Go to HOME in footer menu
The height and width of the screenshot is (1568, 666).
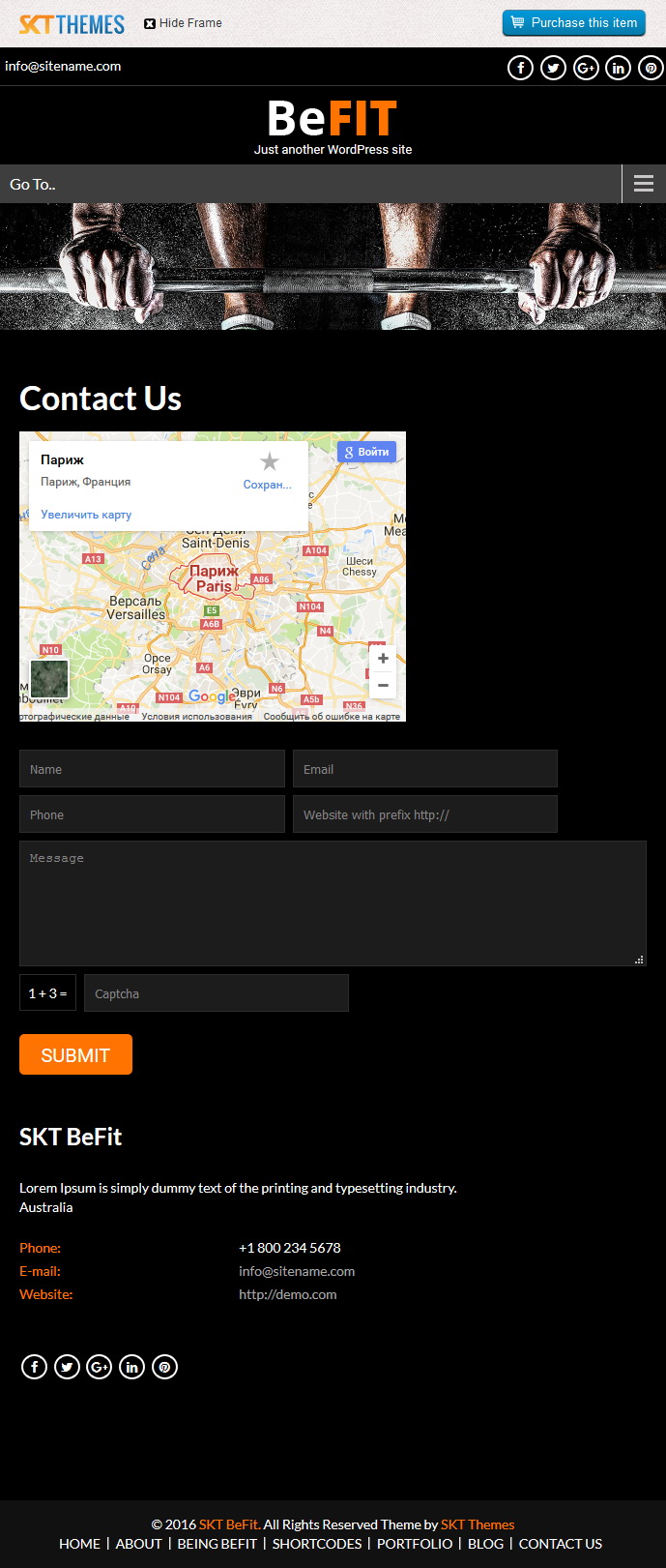79,1544
